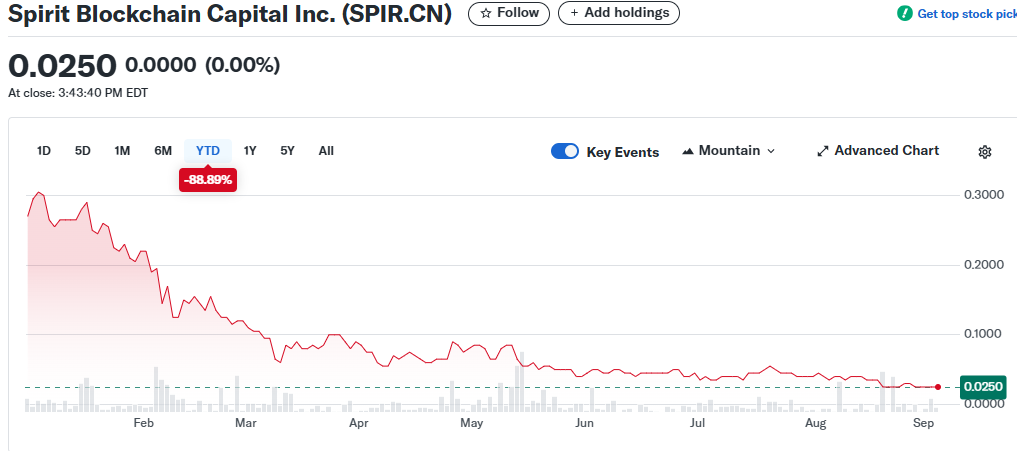Click the Mar x-axis label
This screenshot has width=1017, height=451.
pyautogui.click(x=246, y=424)
